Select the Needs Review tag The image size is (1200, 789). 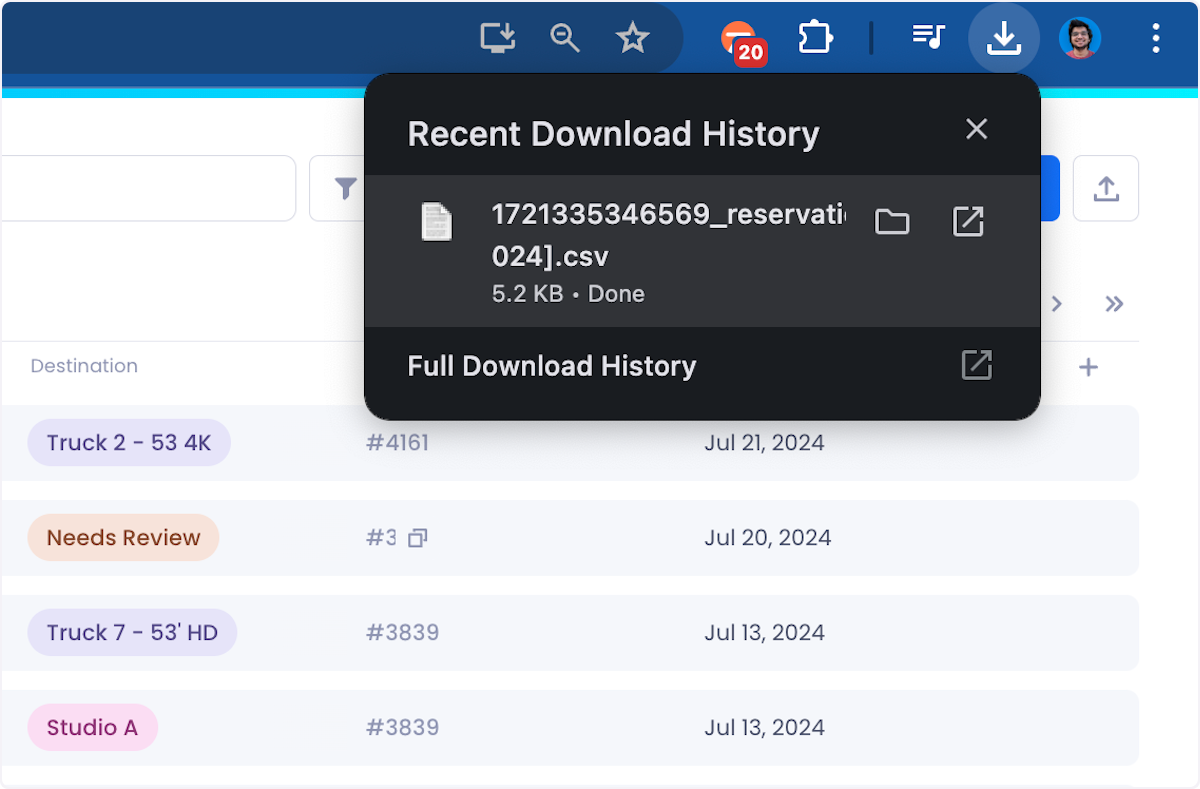click(x=123, y=538)
